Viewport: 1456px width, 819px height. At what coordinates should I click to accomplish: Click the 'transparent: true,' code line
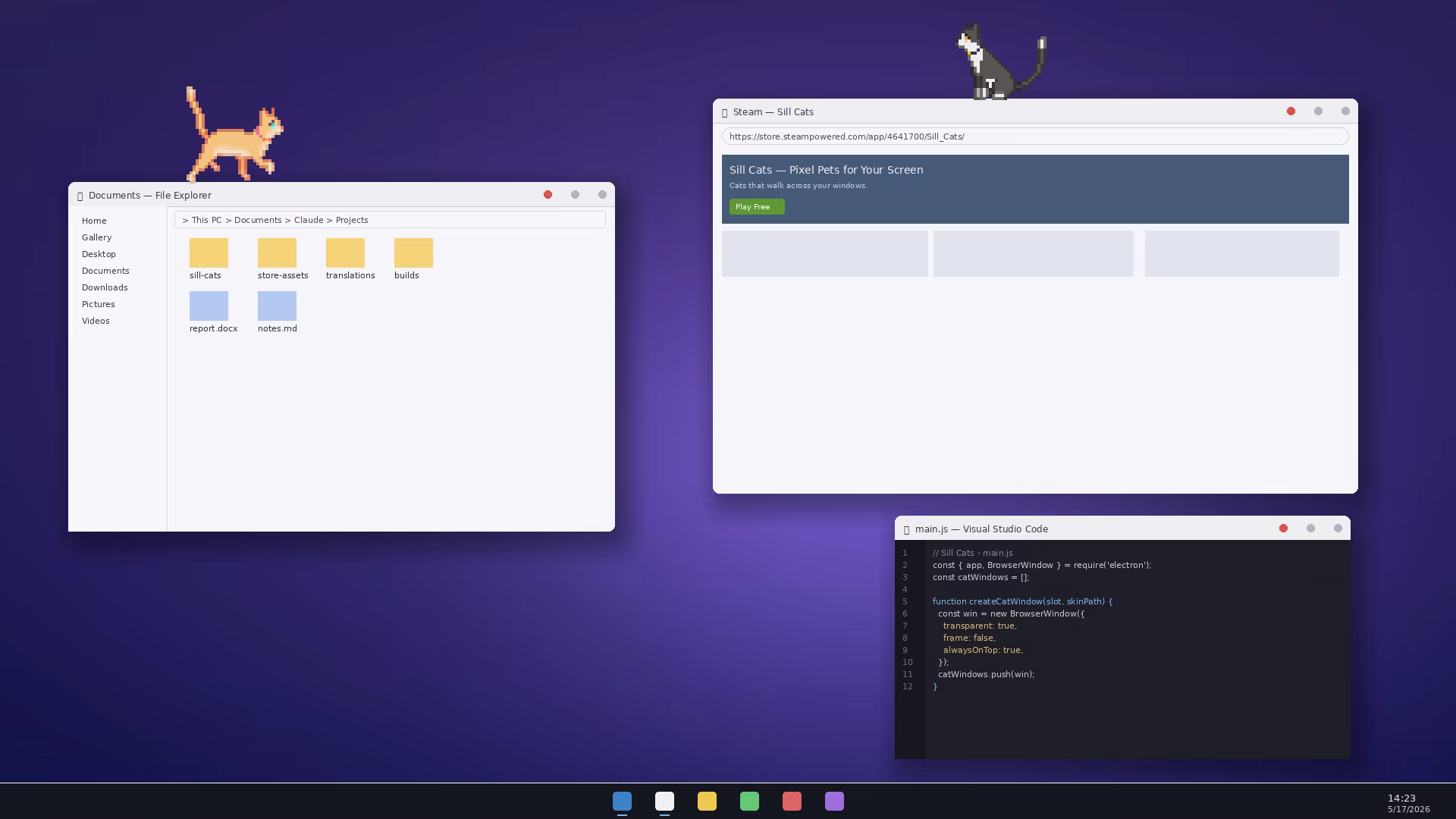[x=980, y=626]
